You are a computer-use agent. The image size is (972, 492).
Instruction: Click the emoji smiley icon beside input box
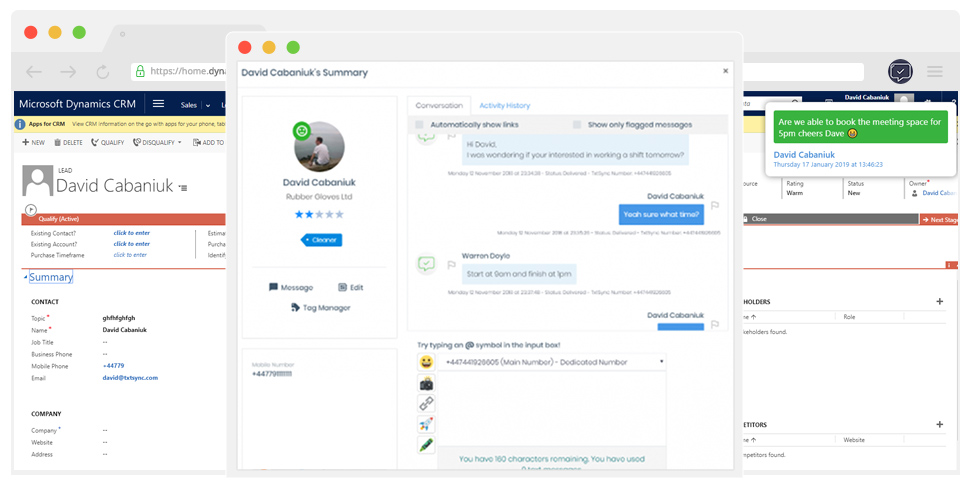(427, 362)
